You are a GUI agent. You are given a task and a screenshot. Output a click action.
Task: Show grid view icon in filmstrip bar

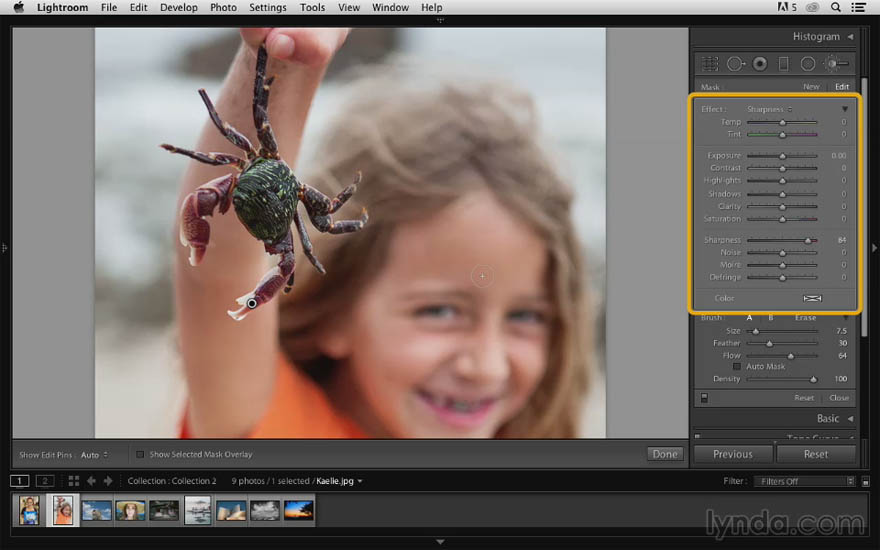(74, 481)
